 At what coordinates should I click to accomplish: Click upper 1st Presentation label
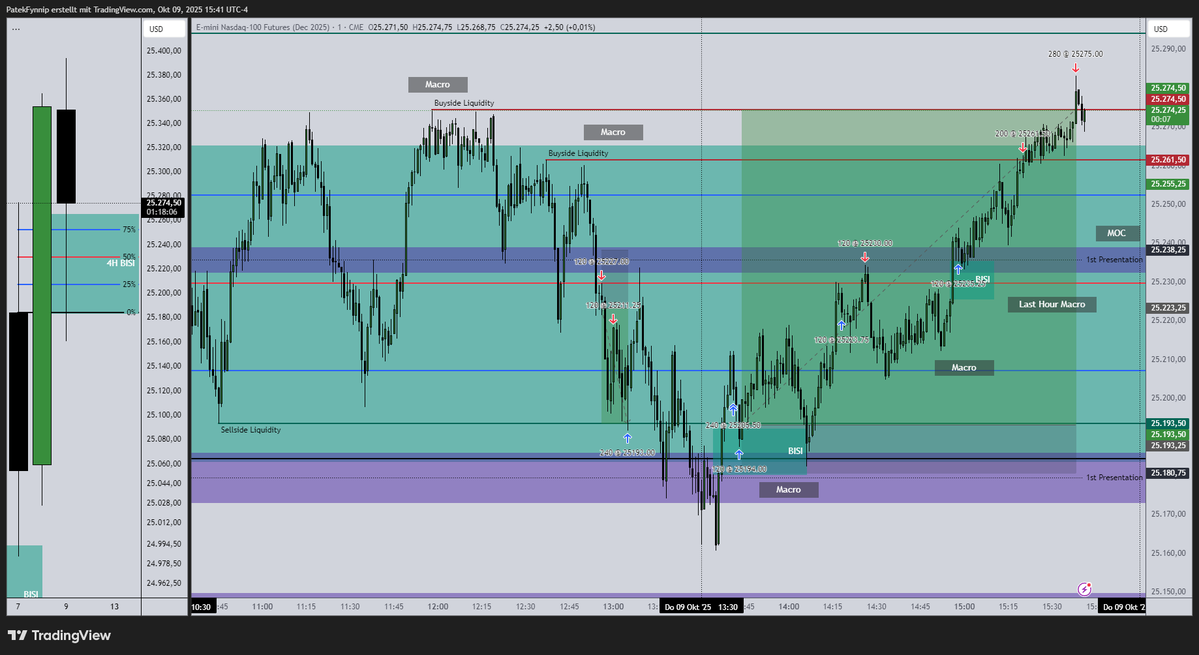(1114, 260)
